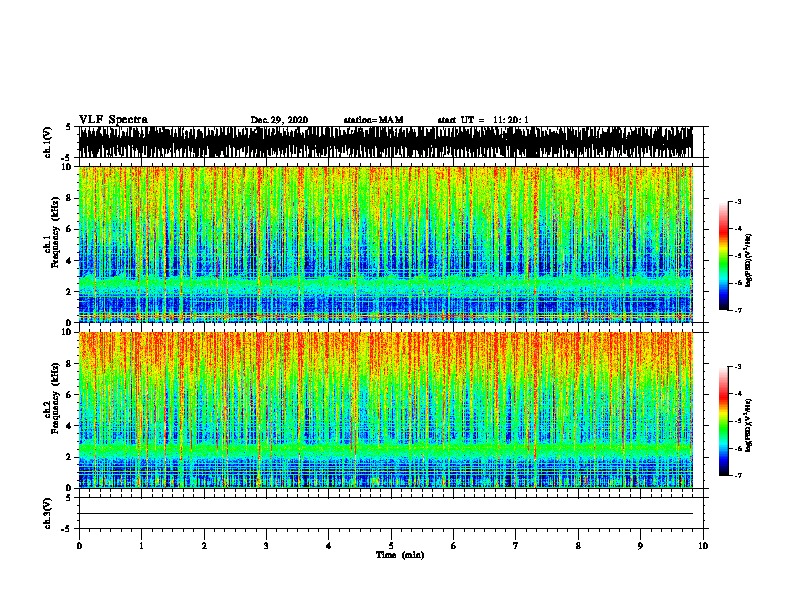Click inside the ch.2 spectrogram panel

point(385,410)
